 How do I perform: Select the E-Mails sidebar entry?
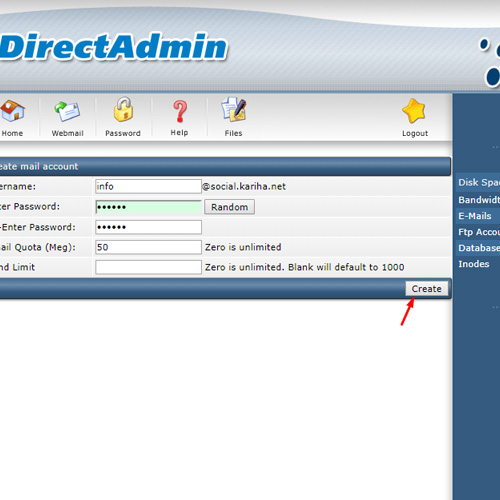pyautogui.click(x=478, y=216)
